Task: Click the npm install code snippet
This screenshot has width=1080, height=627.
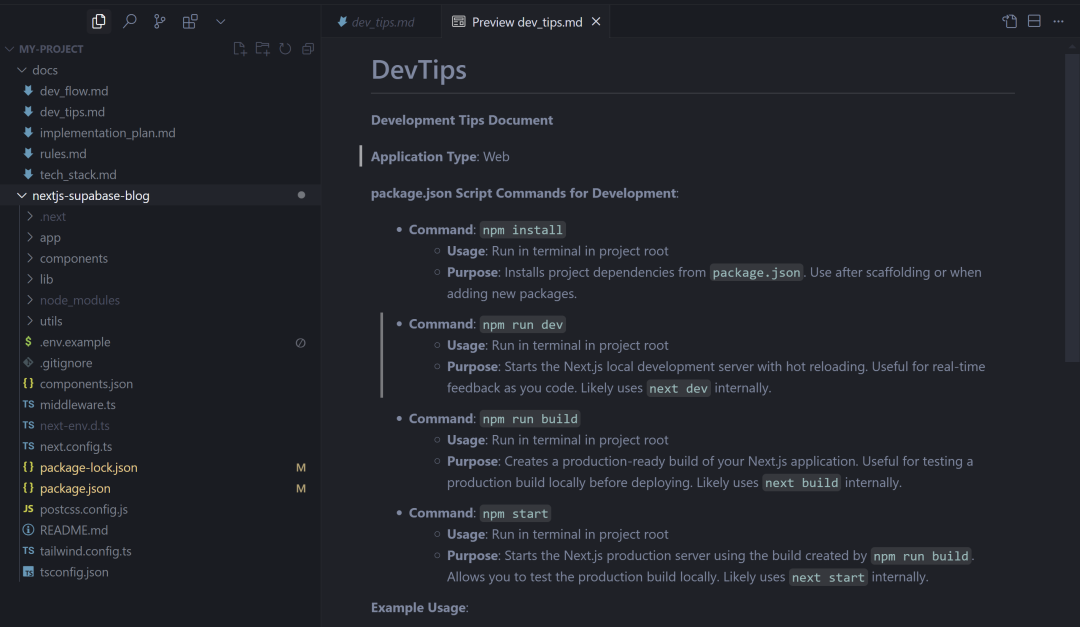Action: (522, 229)
